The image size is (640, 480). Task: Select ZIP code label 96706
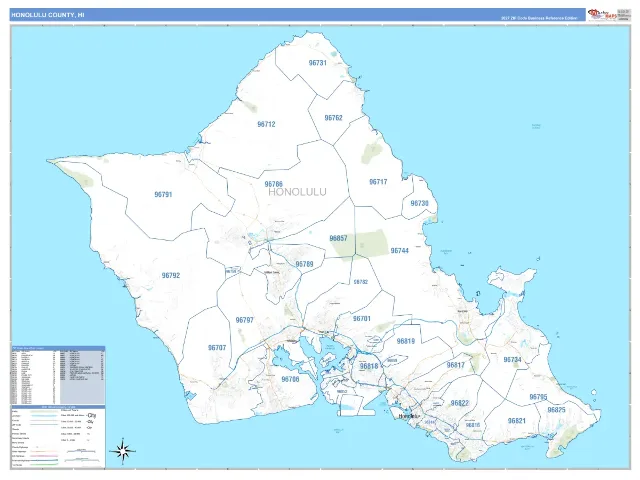(x=290, y=379)
